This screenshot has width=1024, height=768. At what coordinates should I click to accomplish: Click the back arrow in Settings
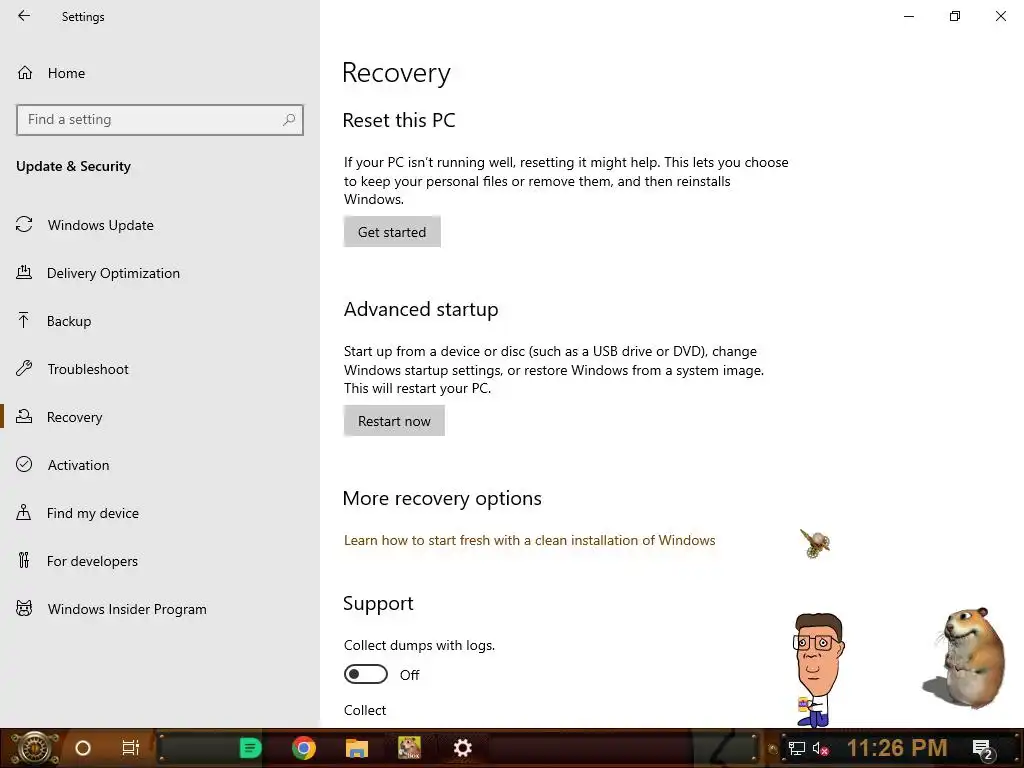pyautogui.click(x=24, y=16)
